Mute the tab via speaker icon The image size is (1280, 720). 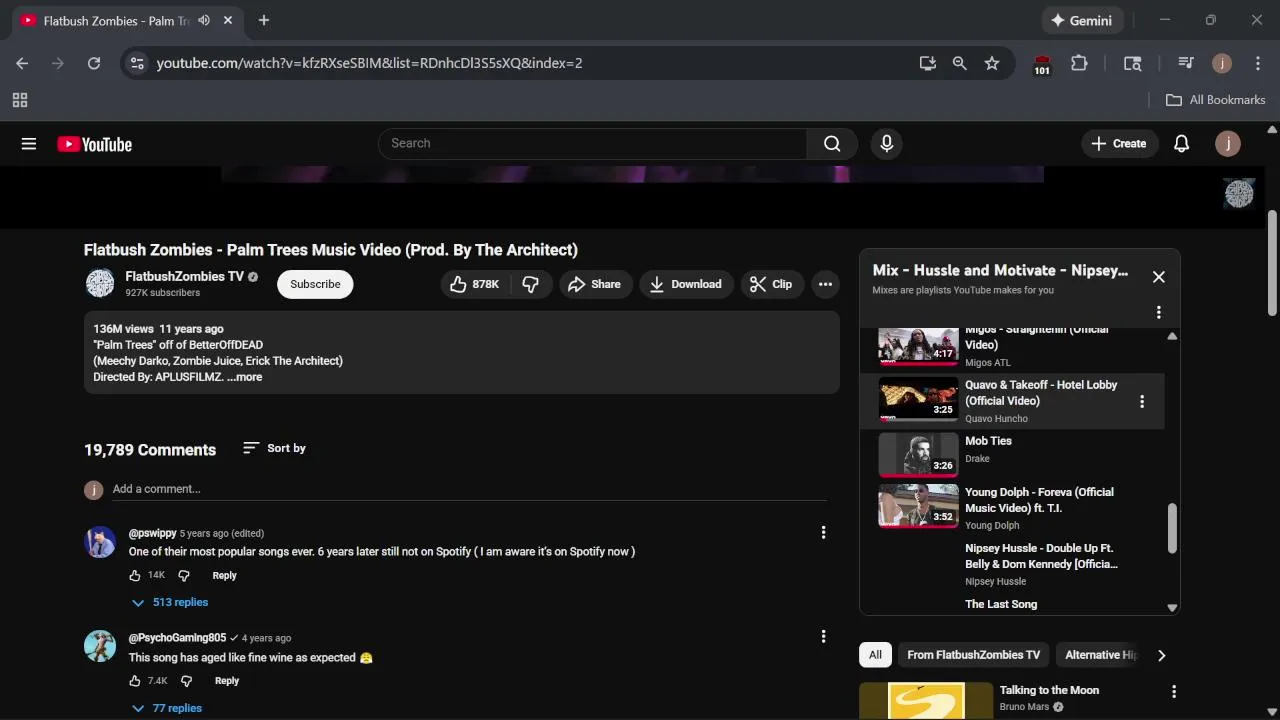[x=204, y=20]
